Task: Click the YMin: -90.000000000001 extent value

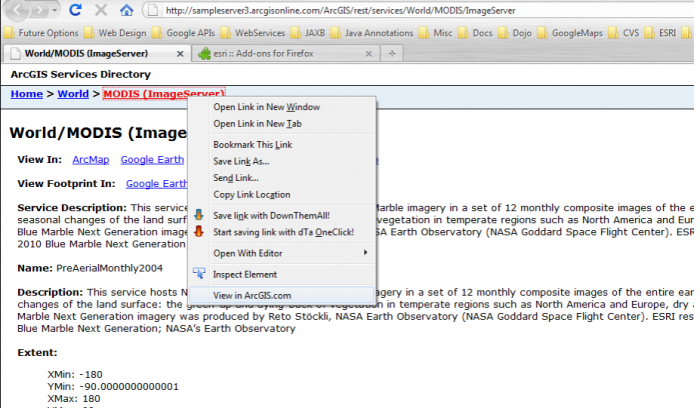Action: pyautogui.click(x=113, y=387)
